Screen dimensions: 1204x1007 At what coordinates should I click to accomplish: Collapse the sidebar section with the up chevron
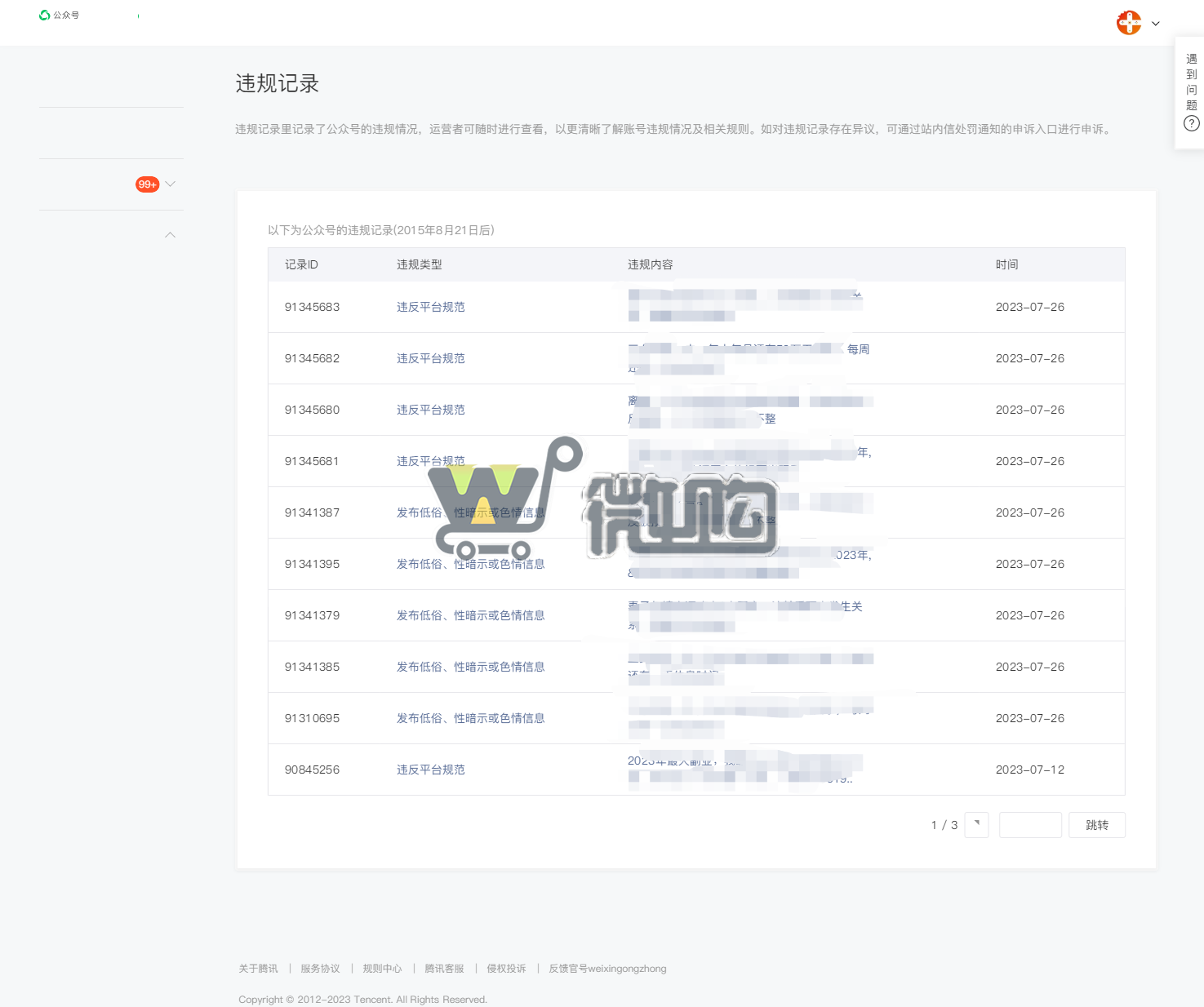170,235
